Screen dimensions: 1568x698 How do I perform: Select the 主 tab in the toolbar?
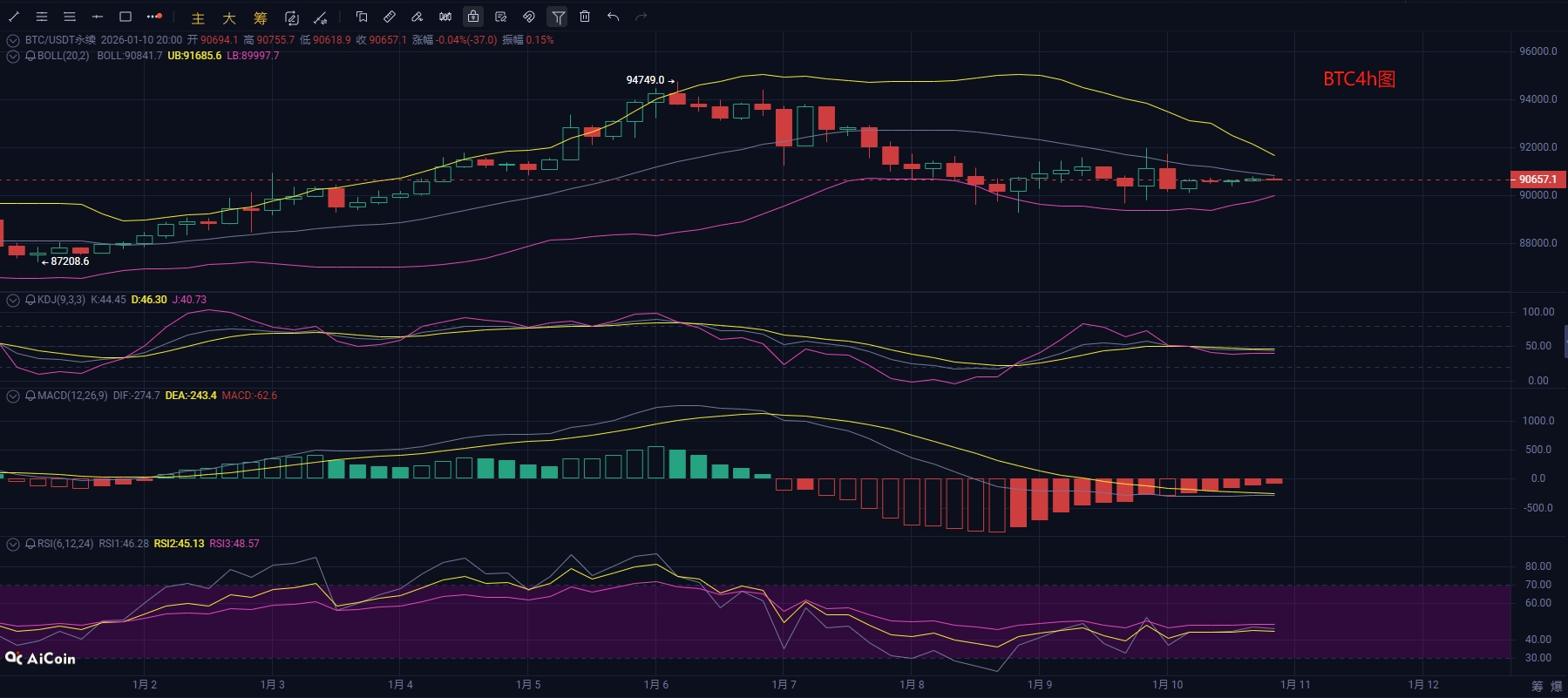198,18
